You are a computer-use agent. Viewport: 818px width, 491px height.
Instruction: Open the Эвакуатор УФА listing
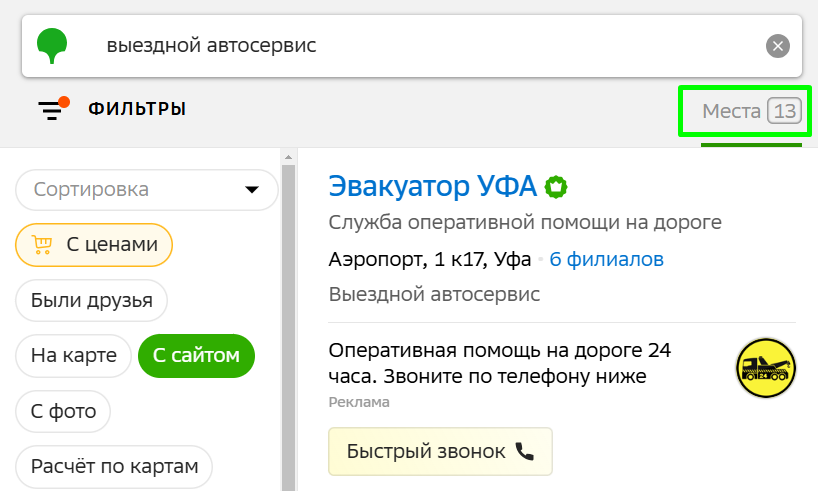click(432, 186)
